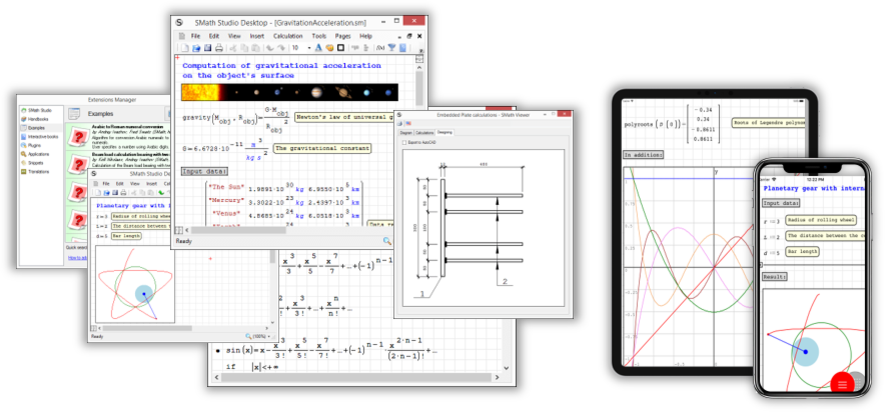Click Save icon in Planetary gear window toolbar
887x414 pixels.
(115, 193)
